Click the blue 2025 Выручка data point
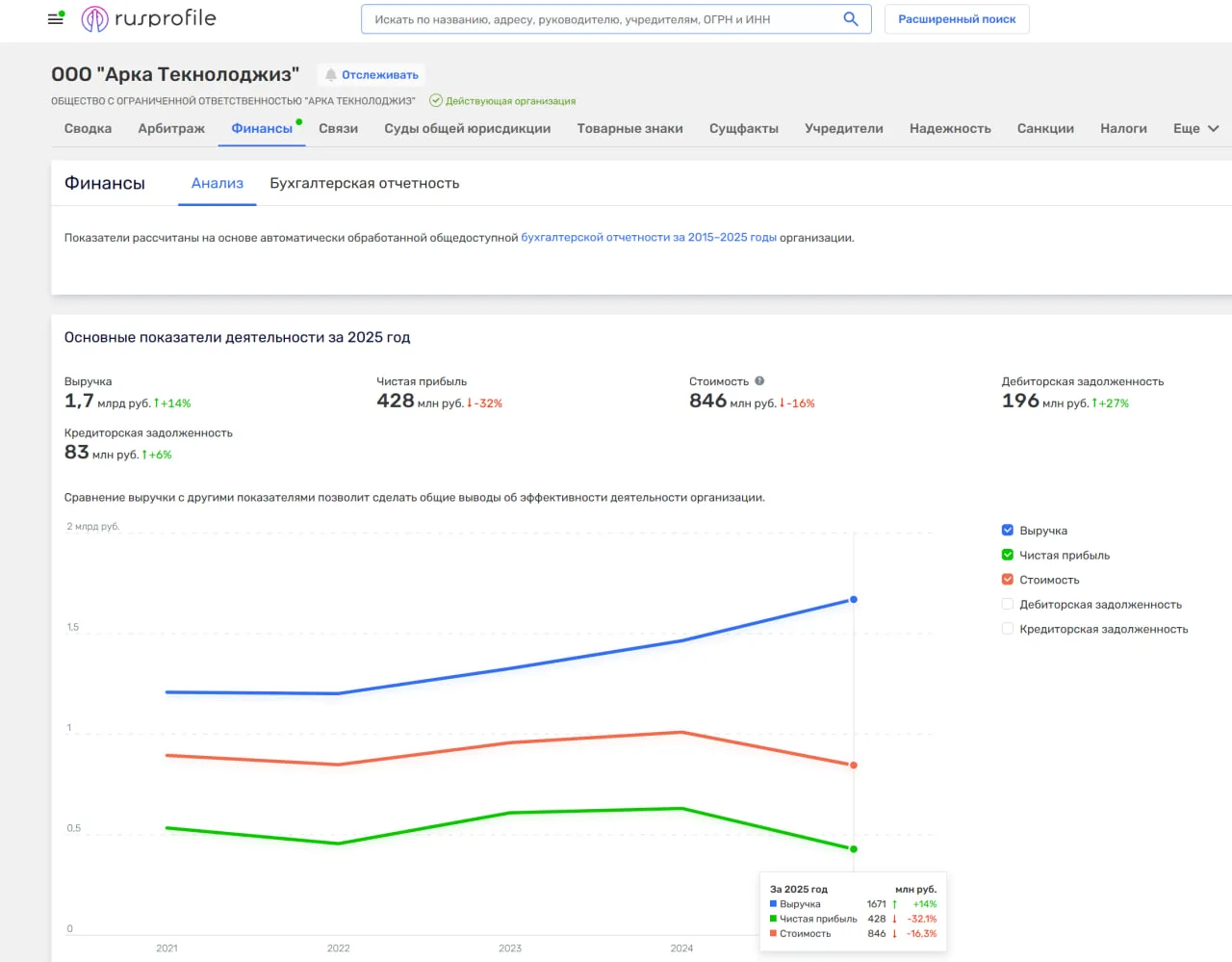The width and height of the screenshot is (1232, 962). (853, 600)
